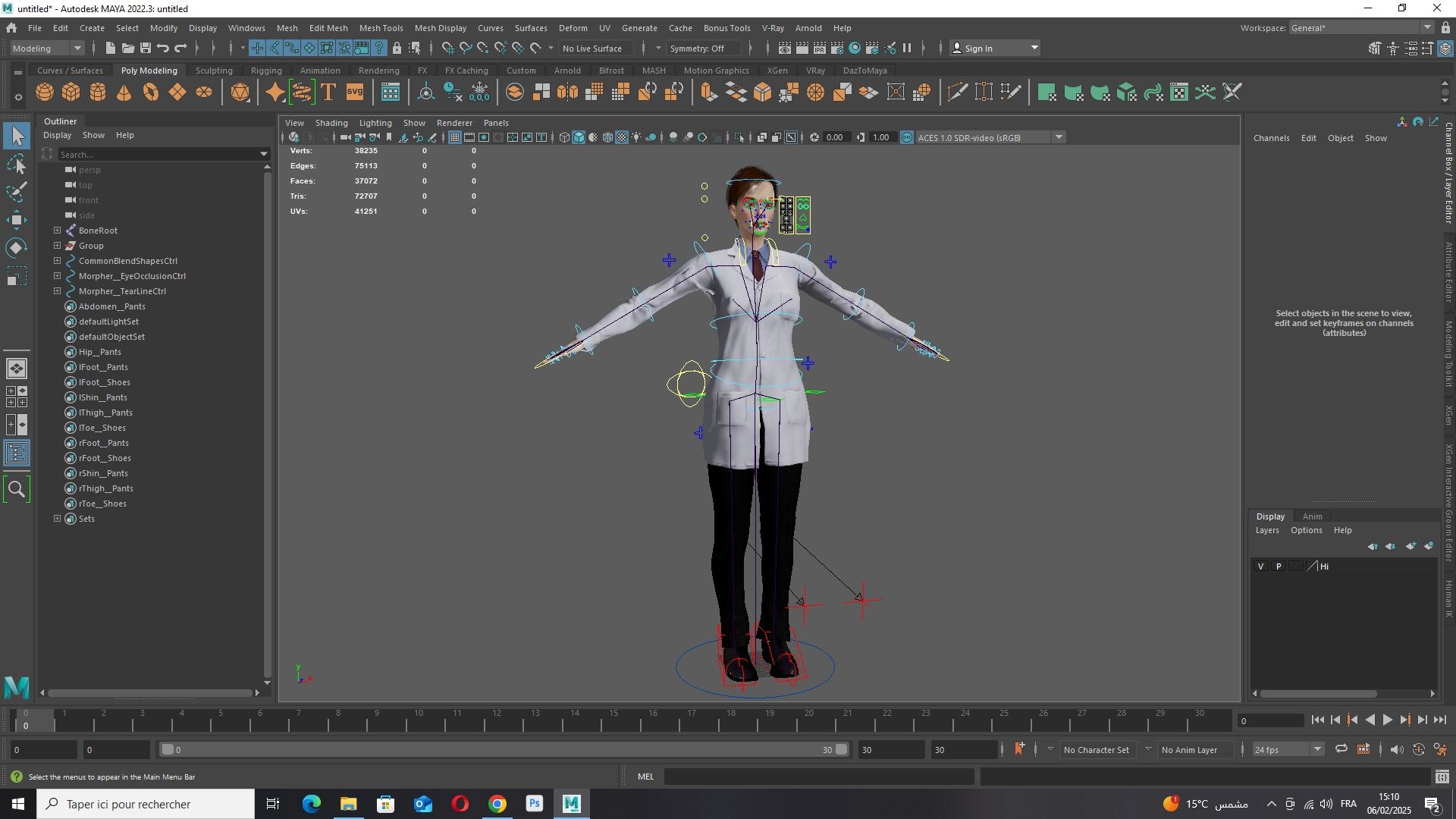Toggle the V visibility box of Hi layer

[x=1261, y=566]
